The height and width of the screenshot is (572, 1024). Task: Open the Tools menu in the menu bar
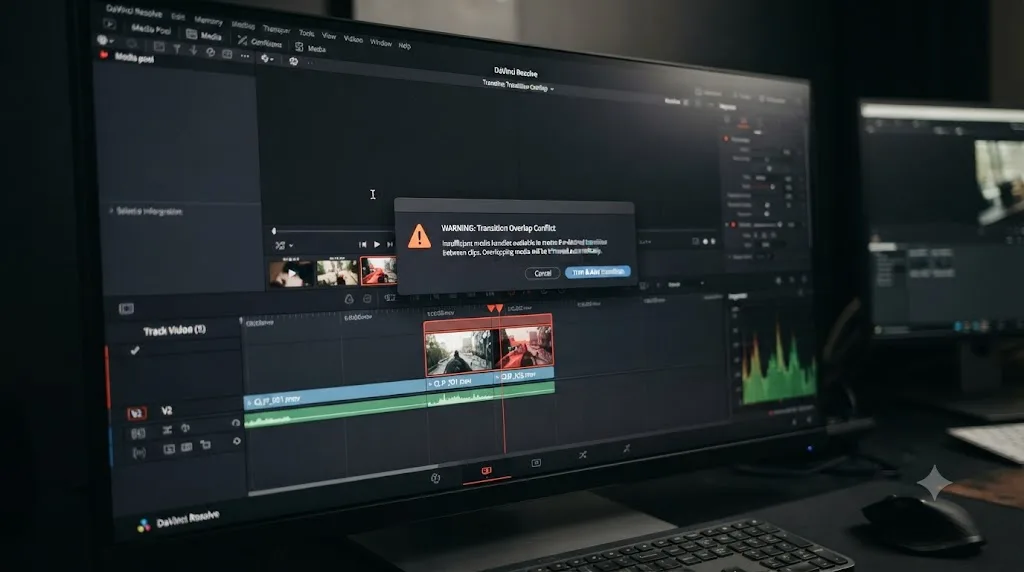306,33
